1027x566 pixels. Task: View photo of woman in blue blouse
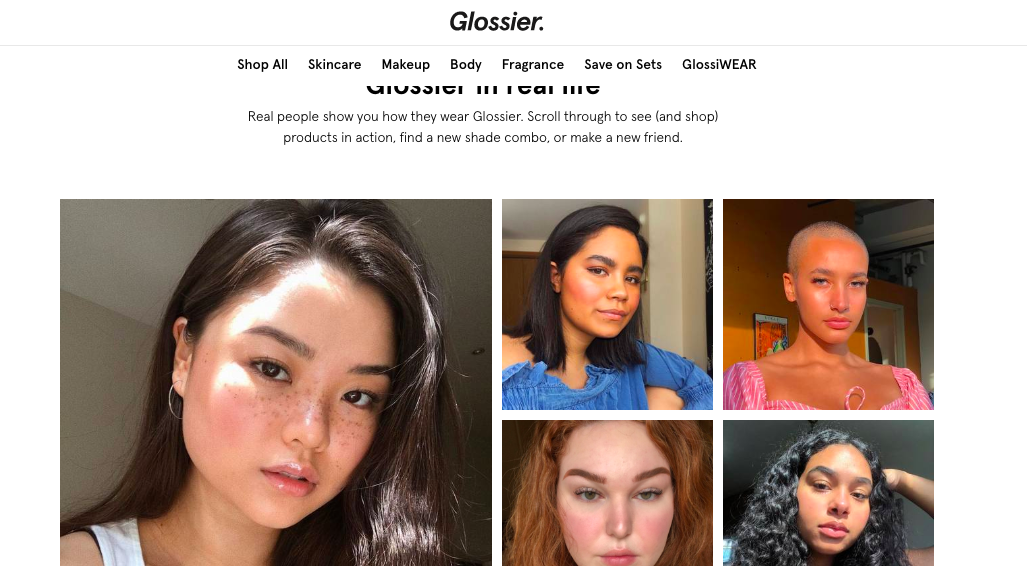coord(607,305)
